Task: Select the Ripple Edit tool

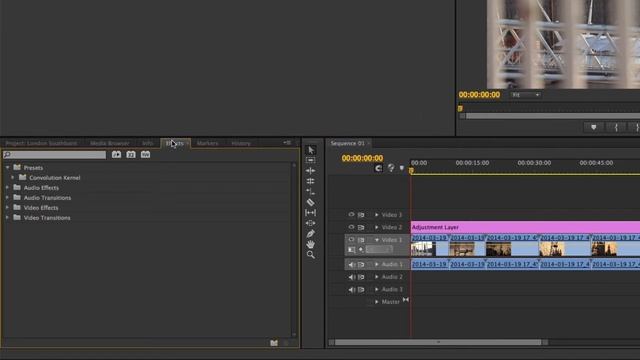Action: click(311, 171)
